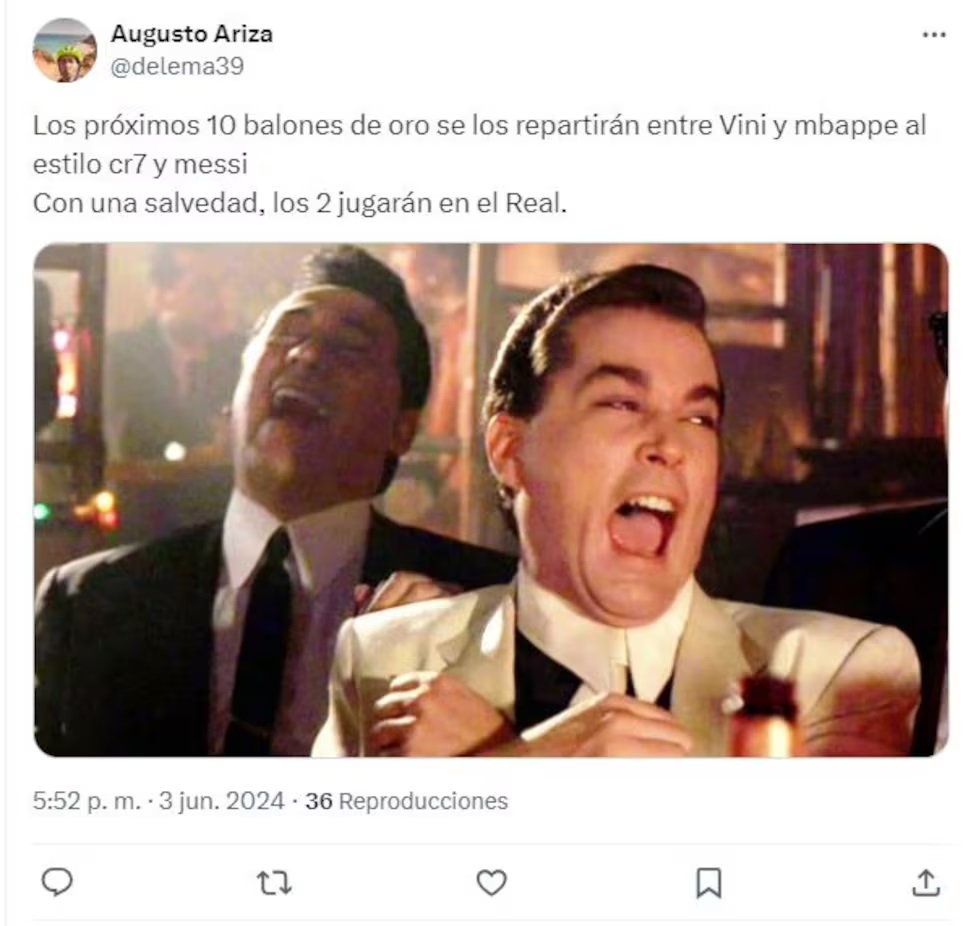This screenshot has width=976, height=926.
Task: Click the word Reproducciones
Action: [423, 800]
